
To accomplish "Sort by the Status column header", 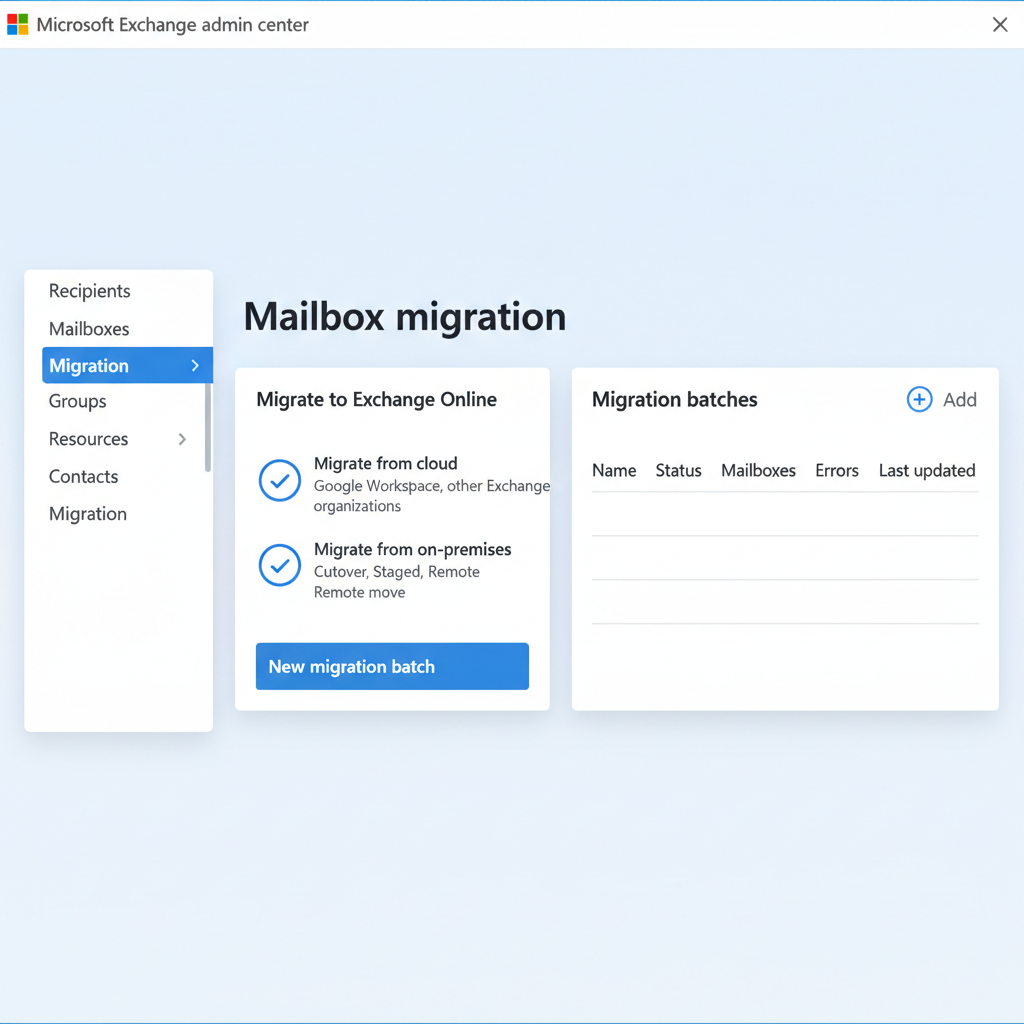I will (678, 471).
